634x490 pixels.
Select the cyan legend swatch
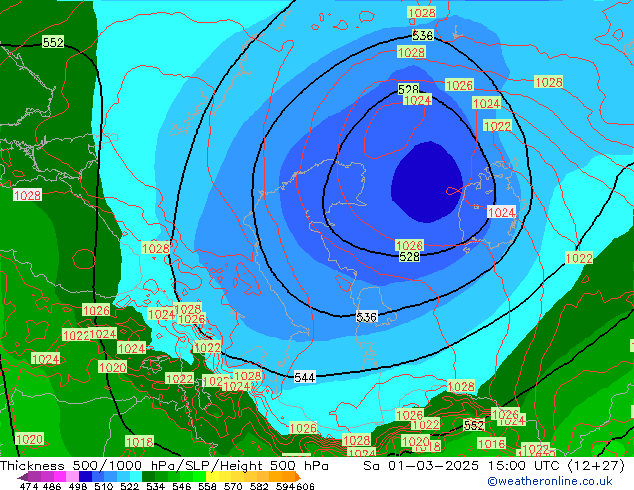click(x=136, y=476)
